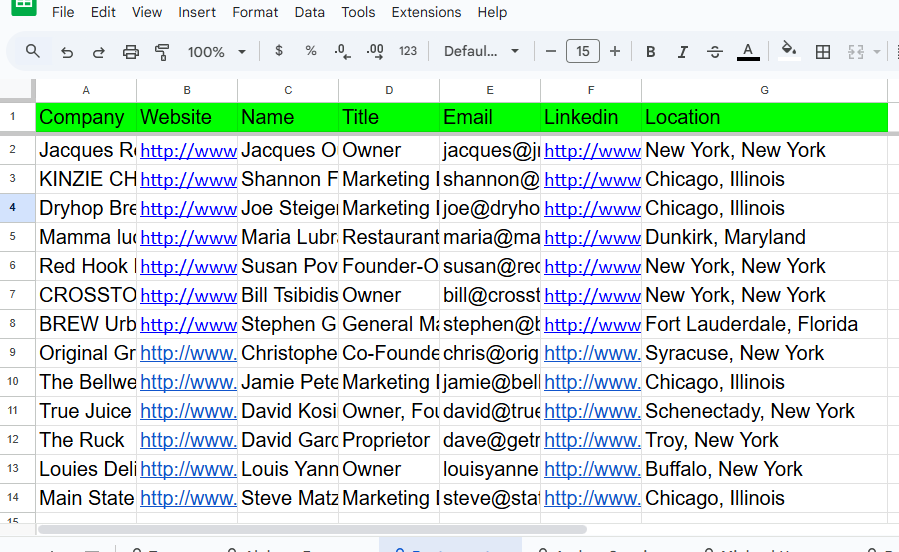Open Linkedin link in KINZIE row
The height and width of the screenshot is (552, 899).
[x=592, y=179]
